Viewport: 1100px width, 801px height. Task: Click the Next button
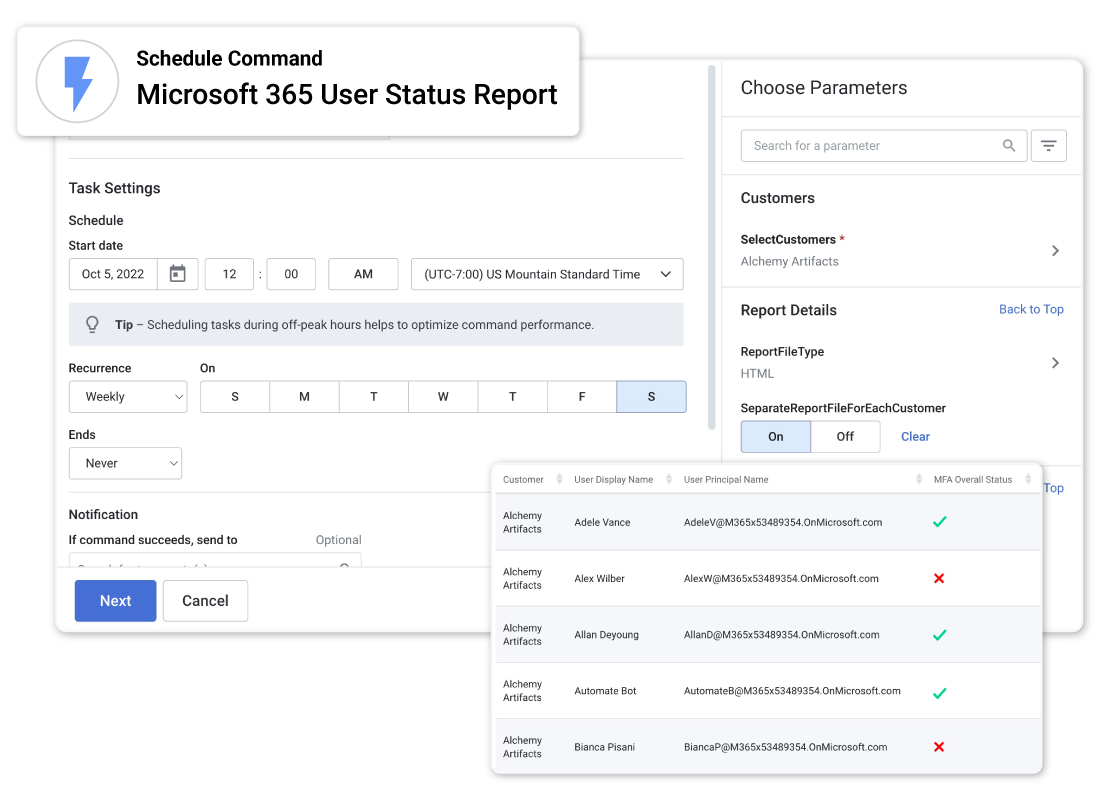[x=115, y=601]
